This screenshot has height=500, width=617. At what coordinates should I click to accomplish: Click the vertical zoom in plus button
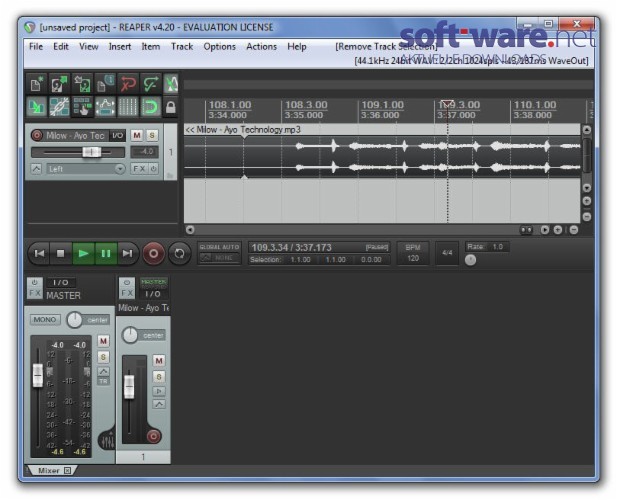[x=587, y=201]
